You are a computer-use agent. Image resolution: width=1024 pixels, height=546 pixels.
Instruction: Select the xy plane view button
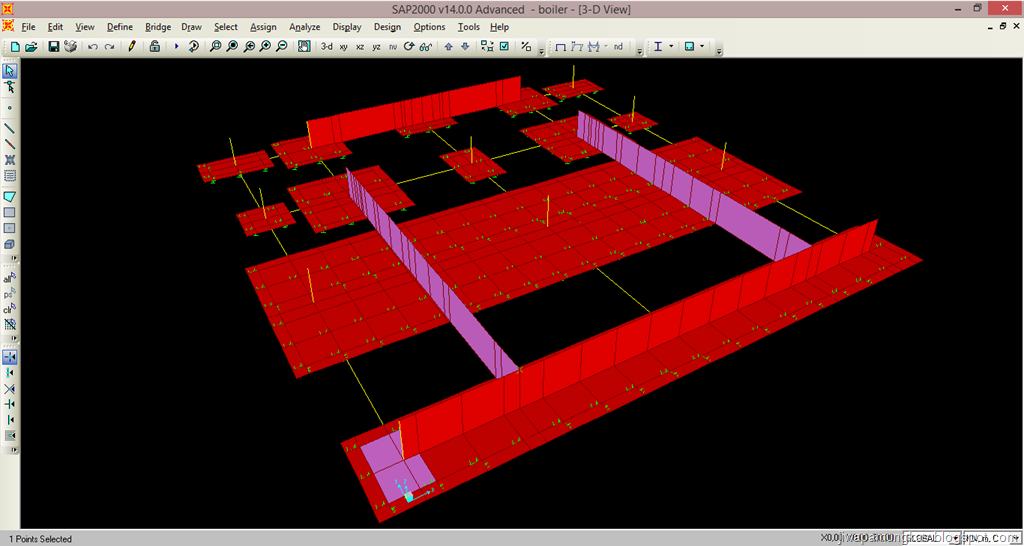[344, 46]
